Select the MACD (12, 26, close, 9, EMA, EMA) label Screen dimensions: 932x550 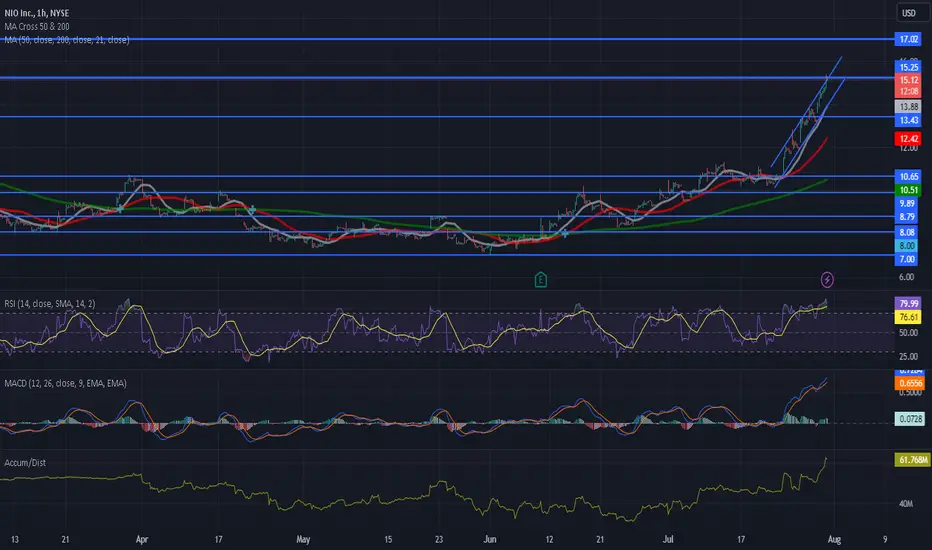click(65, 384)
